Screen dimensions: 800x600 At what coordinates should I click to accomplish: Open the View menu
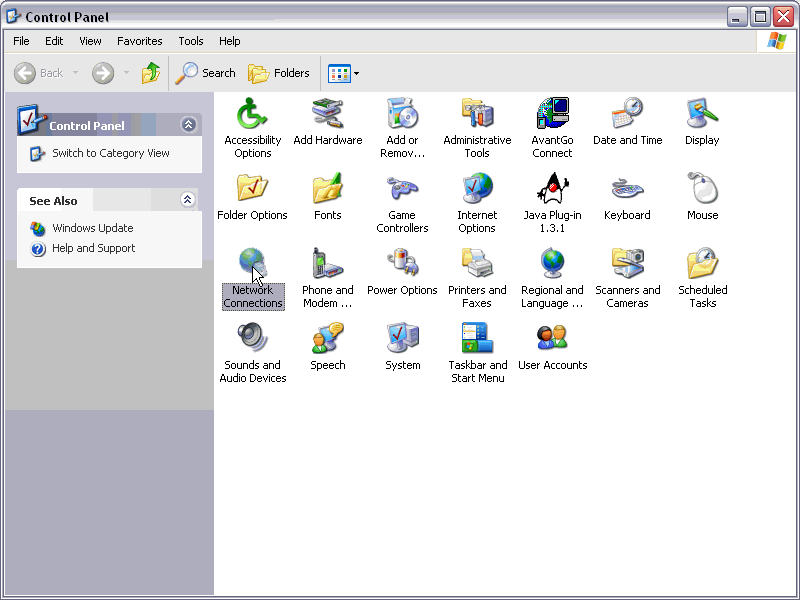click(90, 41)
